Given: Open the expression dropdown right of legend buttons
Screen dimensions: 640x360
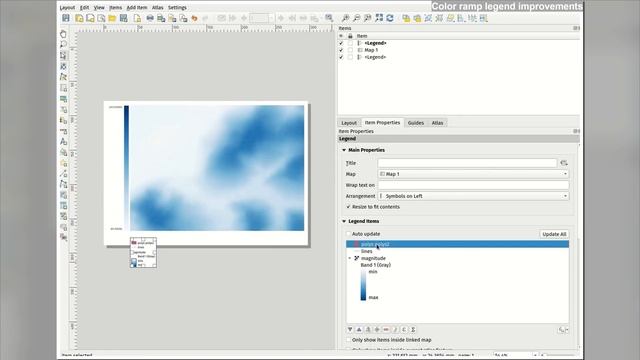Looking at the screenshot, I should click(563, 329).
